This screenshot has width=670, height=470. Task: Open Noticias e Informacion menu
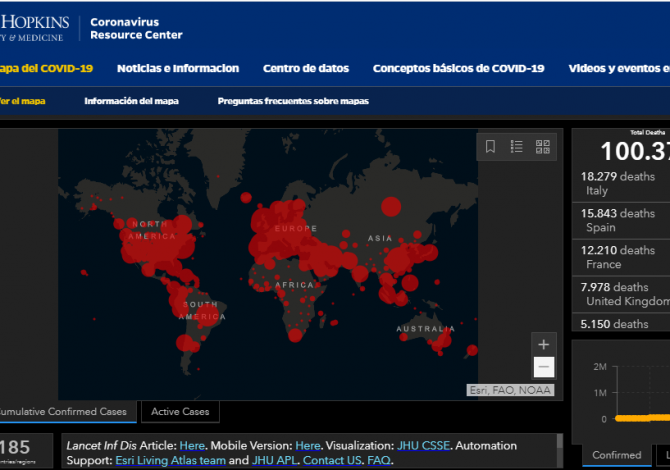point(178,68)
